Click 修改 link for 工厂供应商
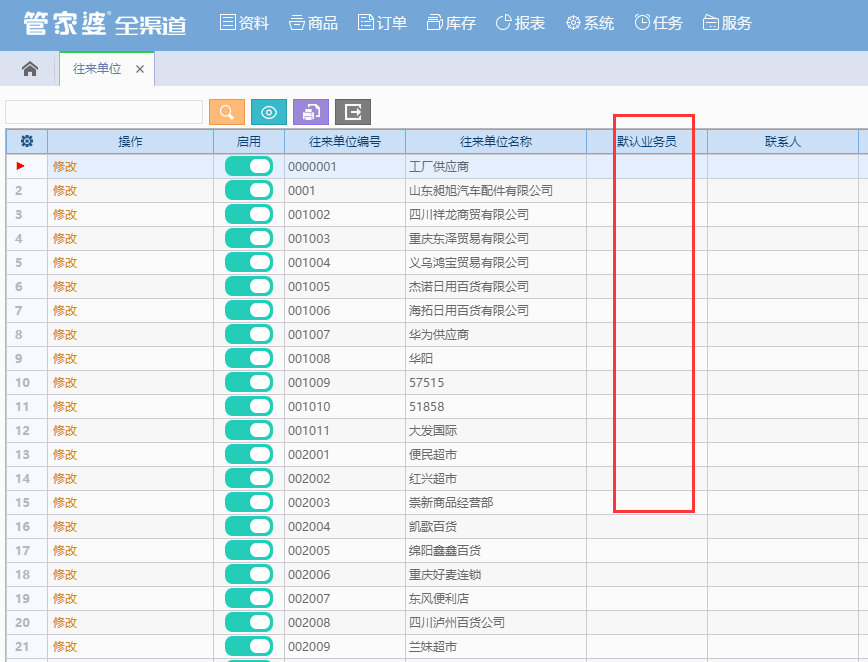Image resolution: width=868 pixels, height=662 pixels. tap(65, 167)
